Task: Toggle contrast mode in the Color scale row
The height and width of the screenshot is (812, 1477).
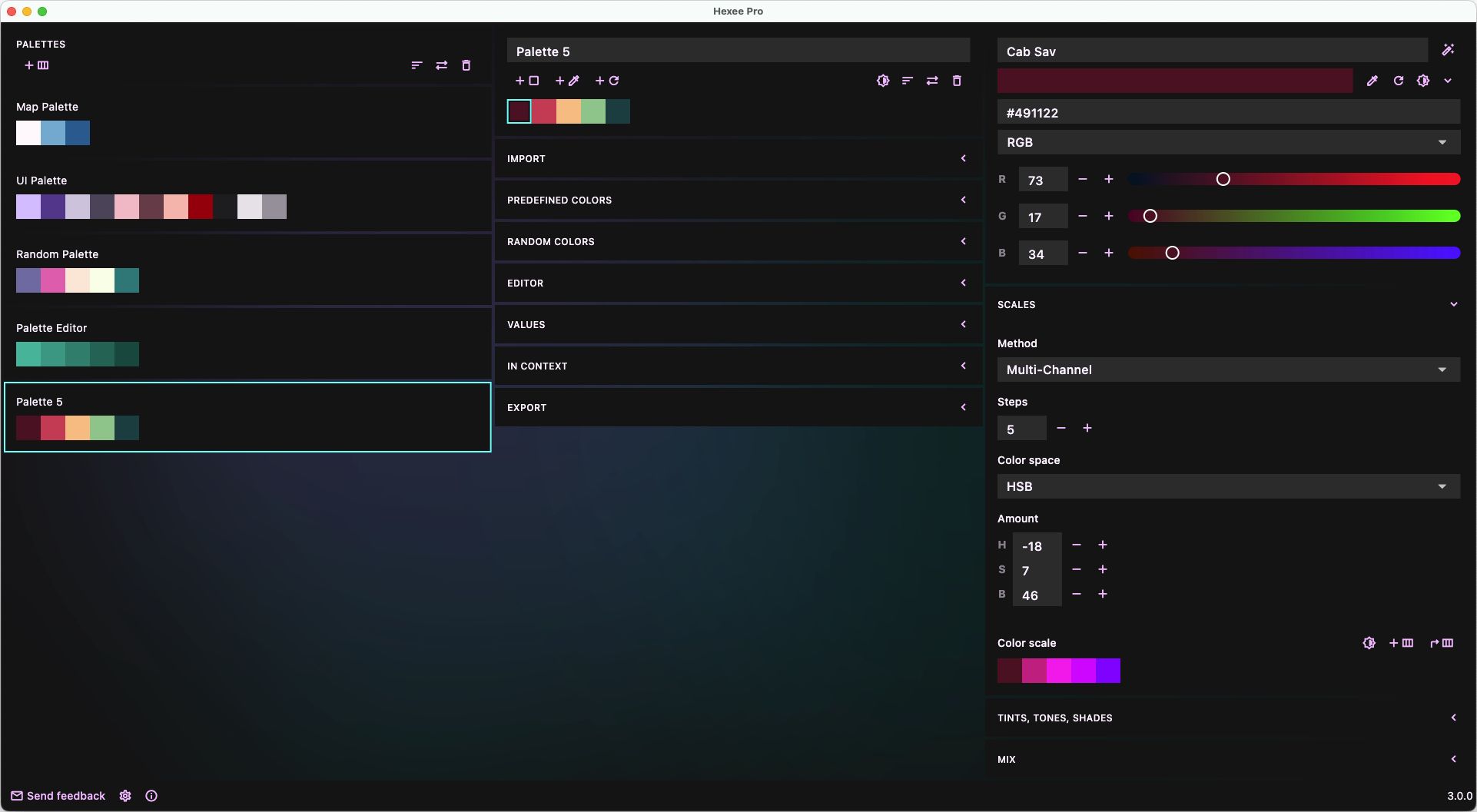Action: pyautogui.click(x=1370, y=643)
